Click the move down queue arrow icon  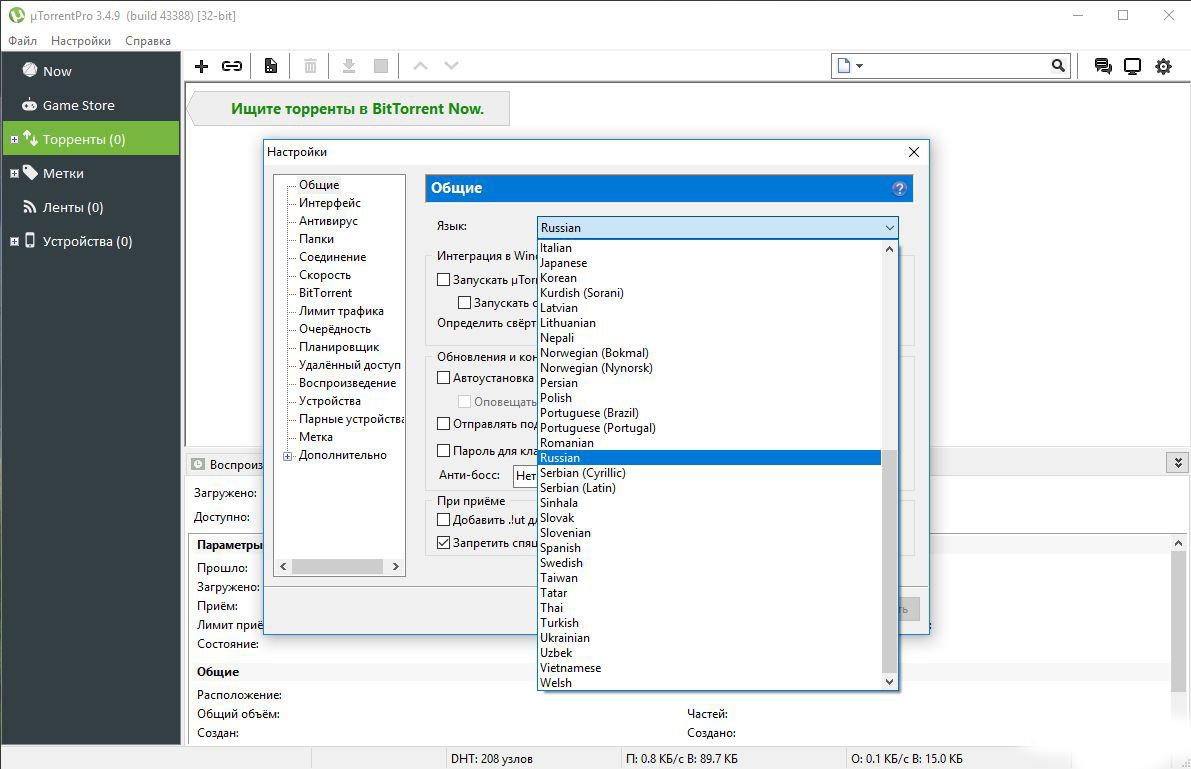(451, 66)
